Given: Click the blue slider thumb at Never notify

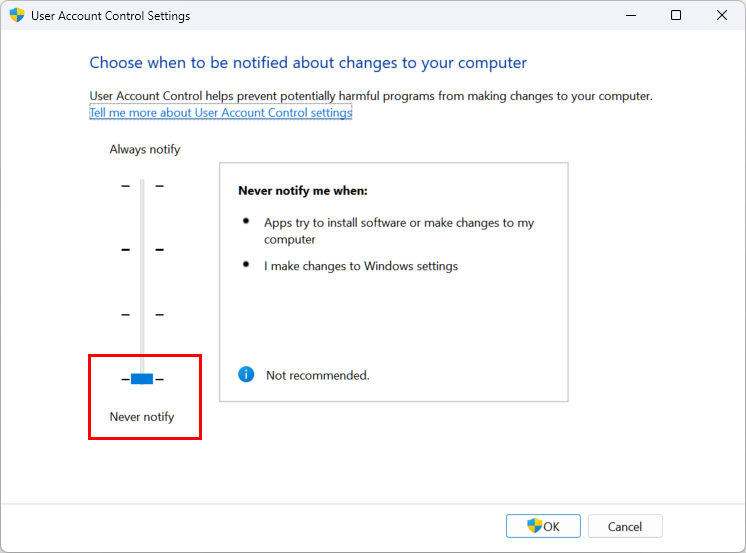Looking at the screenshot, I should click(142, 379).
